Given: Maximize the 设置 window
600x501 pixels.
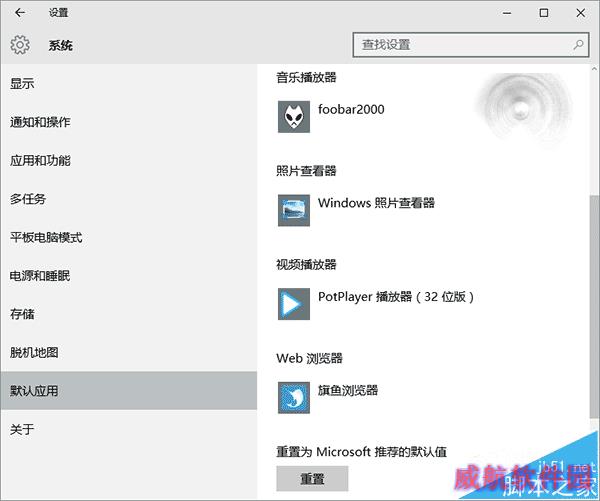Looking at the screenshot, I should [x=544, y=13].
